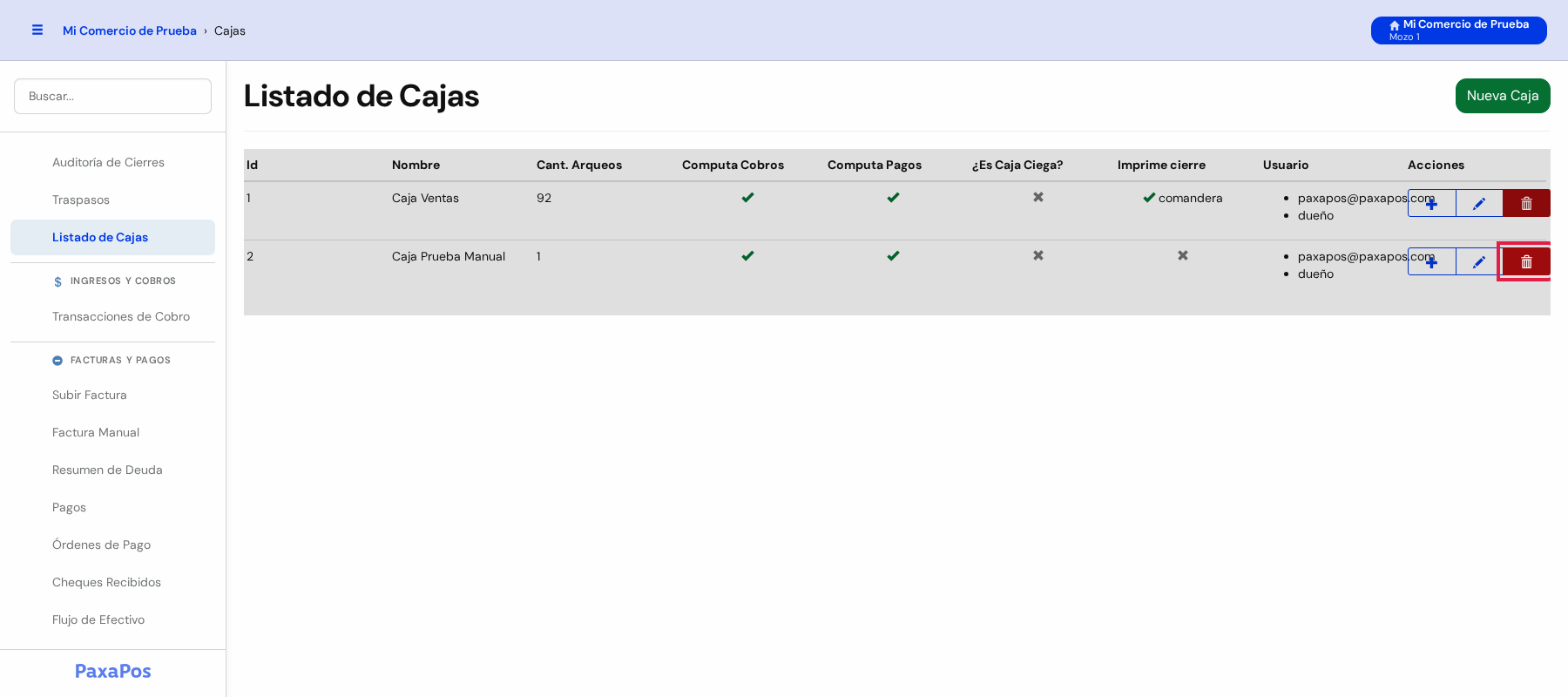The width and height of the screenshot is (1568, 697).
Task: Follow the Mi Comercio de Prueba breadcrumb link
Action: click(130, 30)
